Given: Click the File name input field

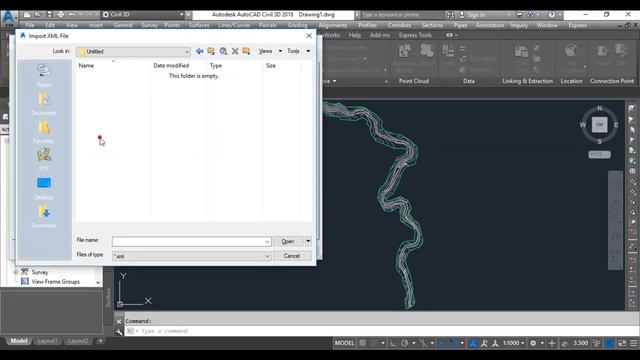Looking at the screenshot, I should 191,242.
